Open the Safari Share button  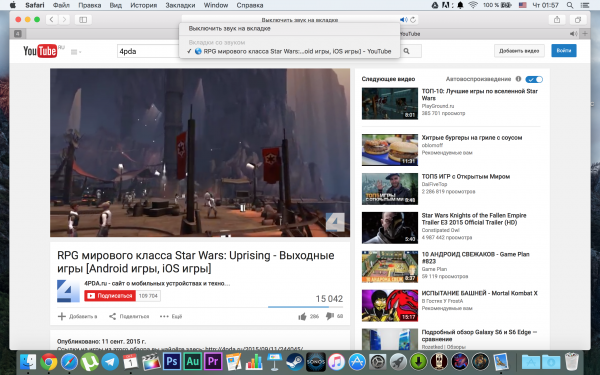(x=557, y=20)
